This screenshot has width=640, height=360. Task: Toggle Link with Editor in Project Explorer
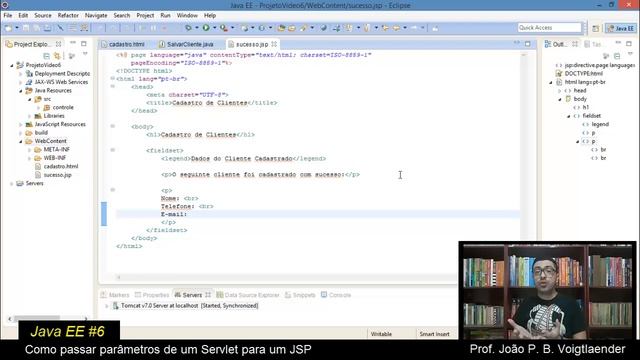pyautogui.click(x=57, y=56)
